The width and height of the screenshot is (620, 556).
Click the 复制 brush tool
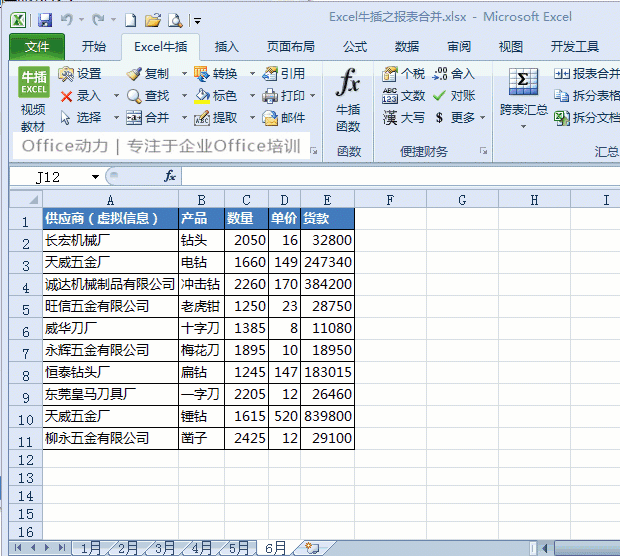pos(148,74)
